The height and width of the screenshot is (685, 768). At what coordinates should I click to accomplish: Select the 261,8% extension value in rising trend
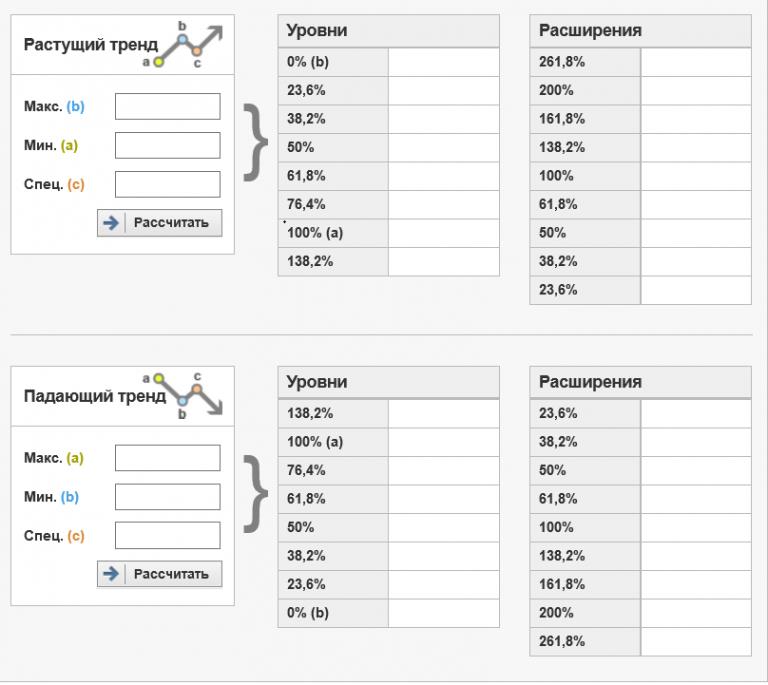click(x=695, y=62)
